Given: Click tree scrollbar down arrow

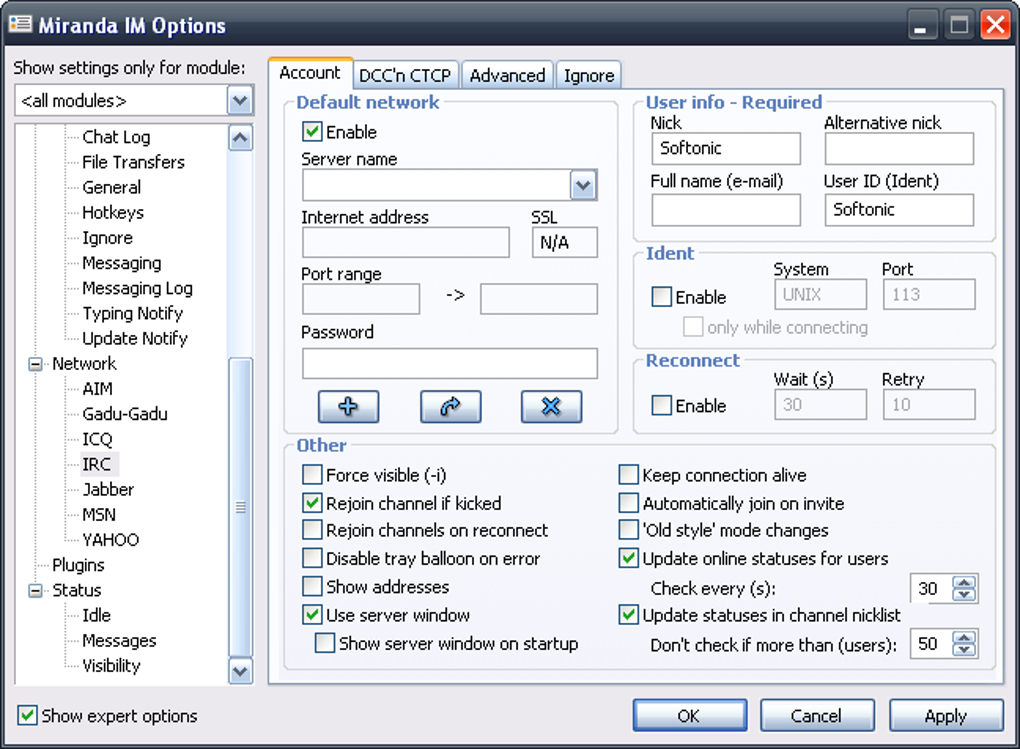Looking at the screenshot, I should 240,671.
